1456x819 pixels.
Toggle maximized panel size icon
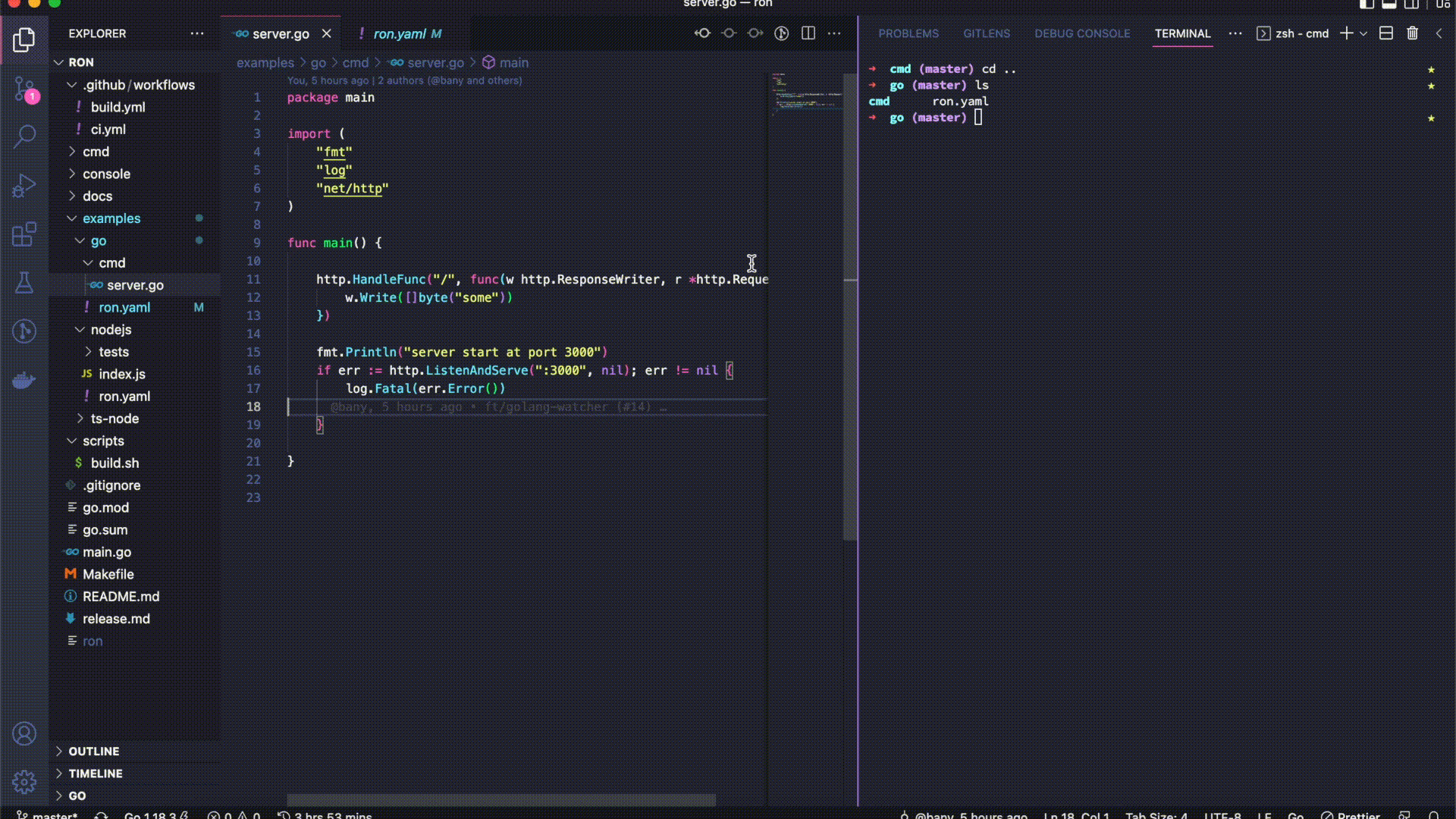(x=1439, y=33)
